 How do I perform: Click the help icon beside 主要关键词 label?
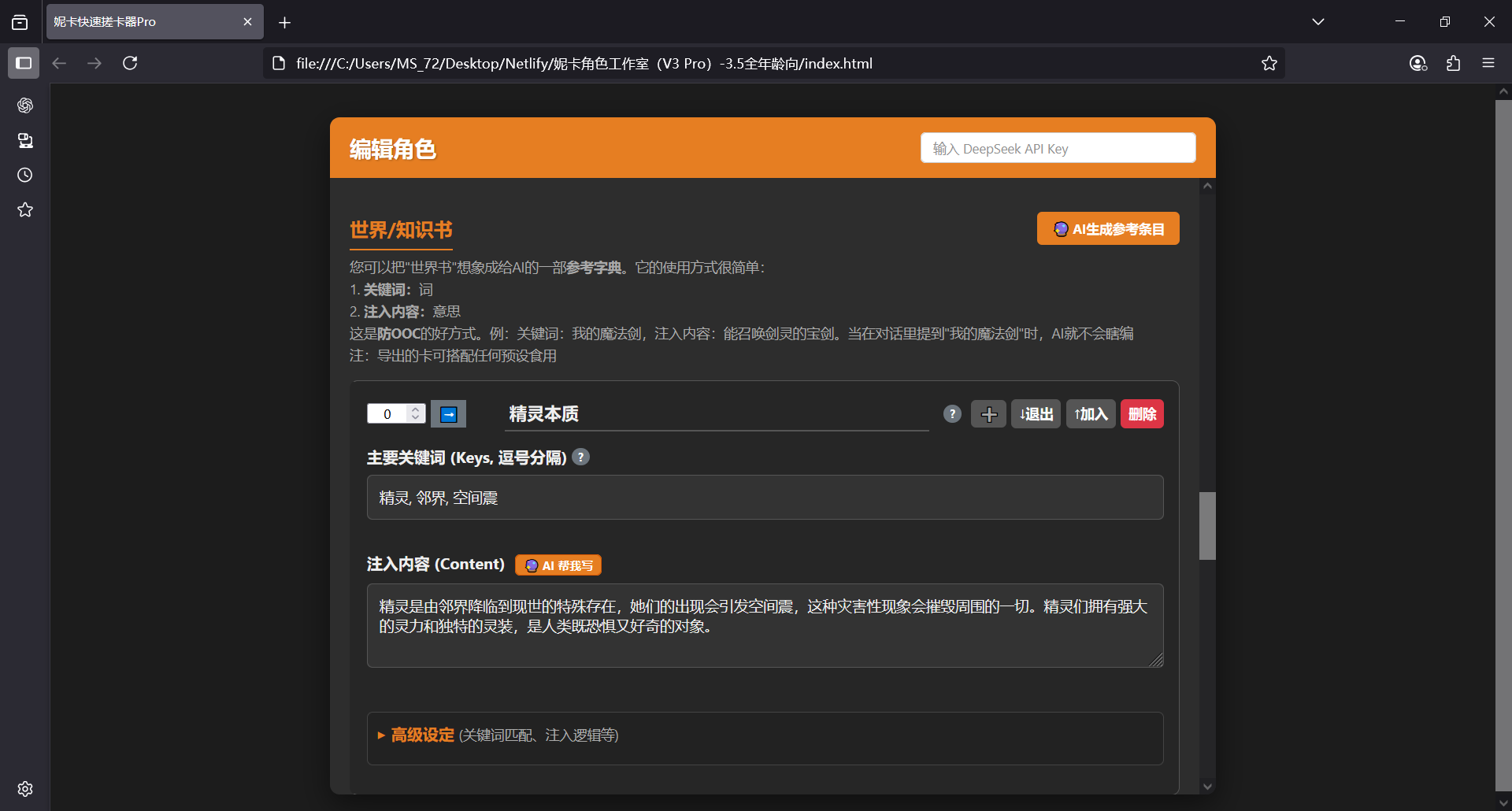pos(580,457)
